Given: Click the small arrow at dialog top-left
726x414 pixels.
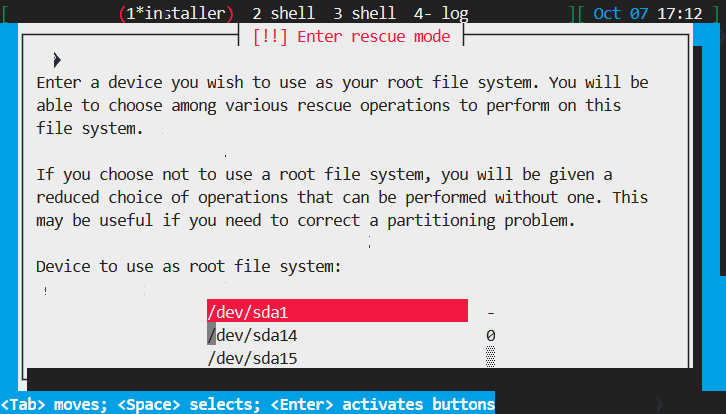Looking at the screenshot, I should (57, 60).
